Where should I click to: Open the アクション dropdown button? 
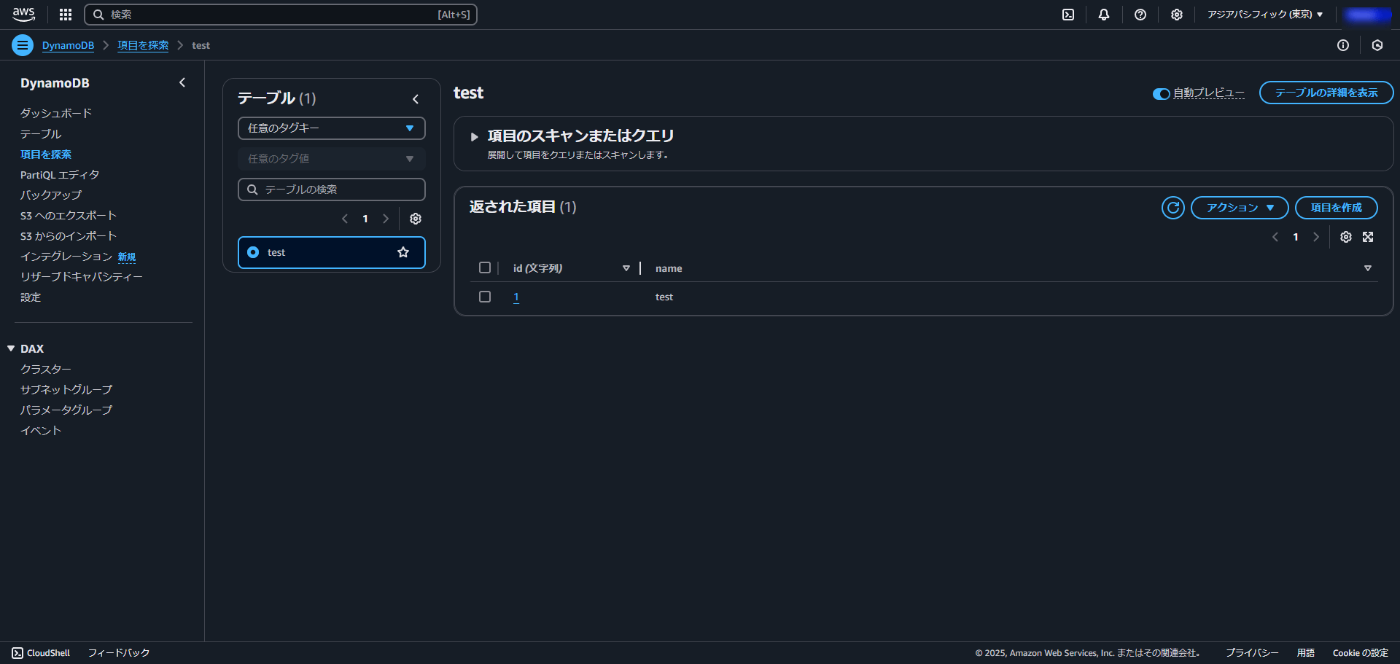[1239, 207]
